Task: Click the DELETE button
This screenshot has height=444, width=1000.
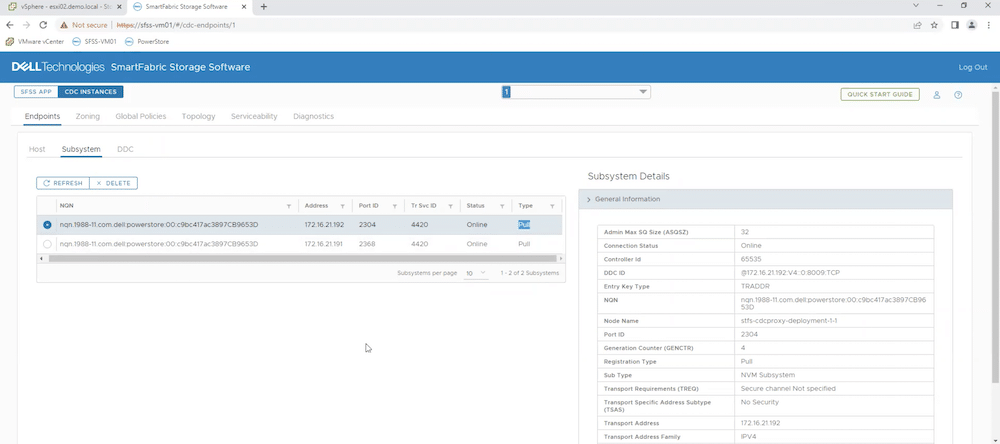Action: pyautogui.click(x=114, y=183)
